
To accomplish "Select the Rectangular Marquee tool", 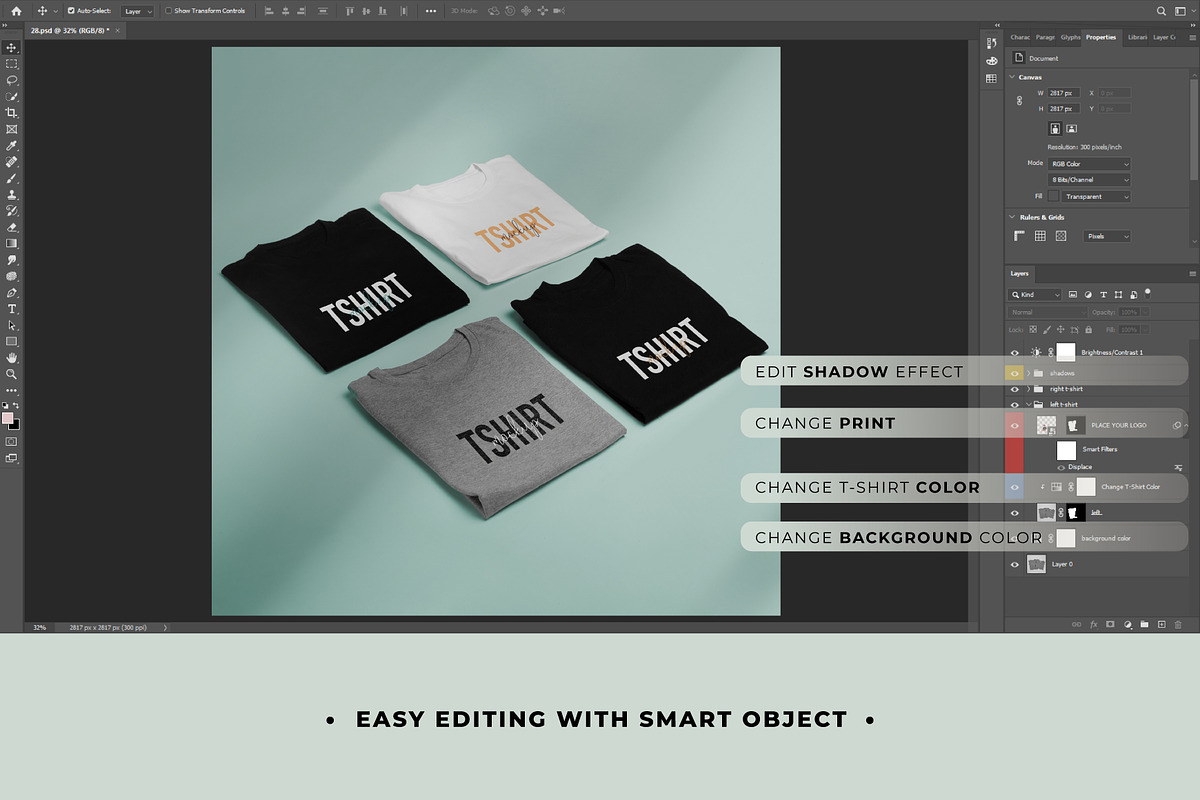I will [12, 63].
